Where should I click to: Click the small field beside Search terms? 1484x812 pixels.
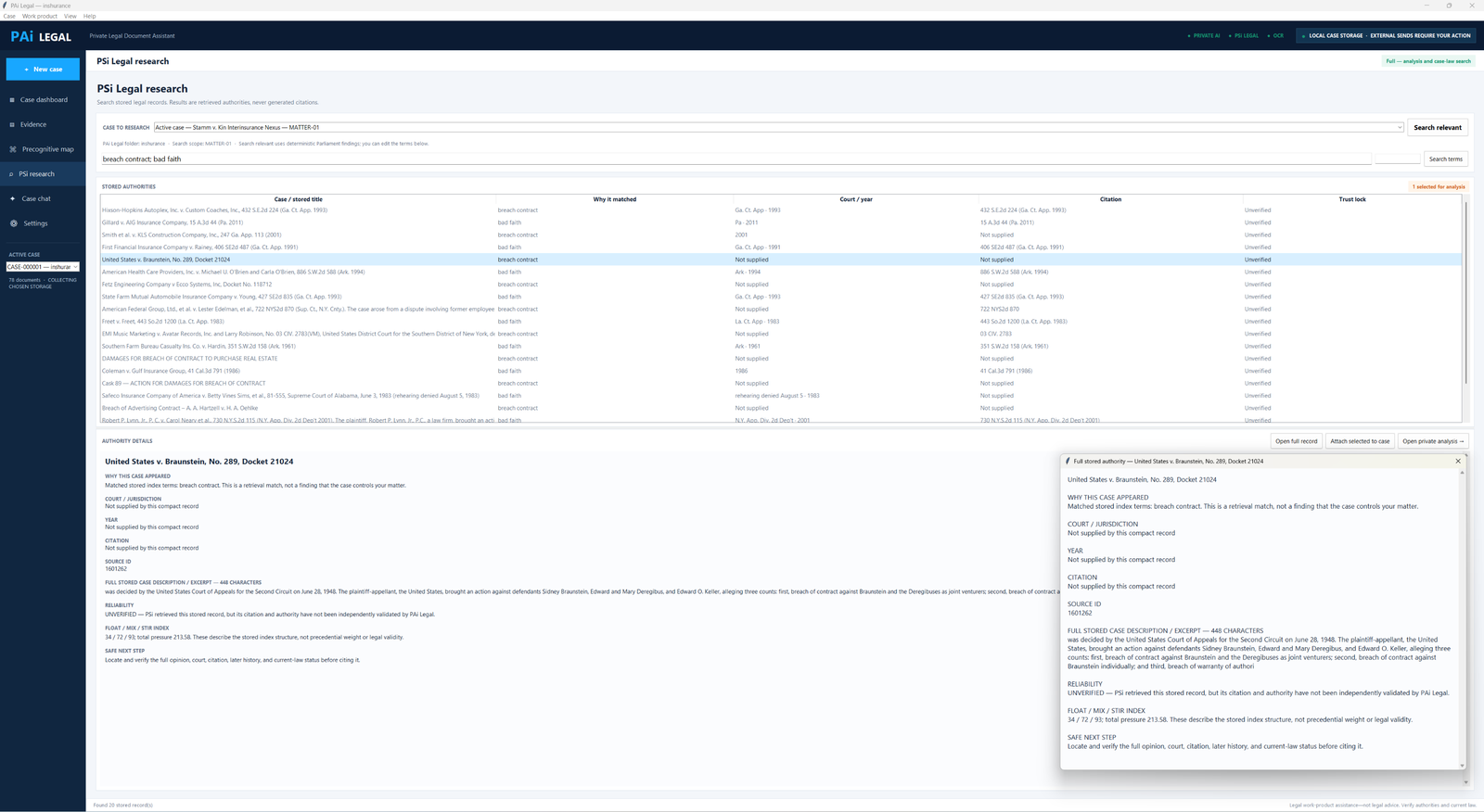click(x=1397, y=159)
